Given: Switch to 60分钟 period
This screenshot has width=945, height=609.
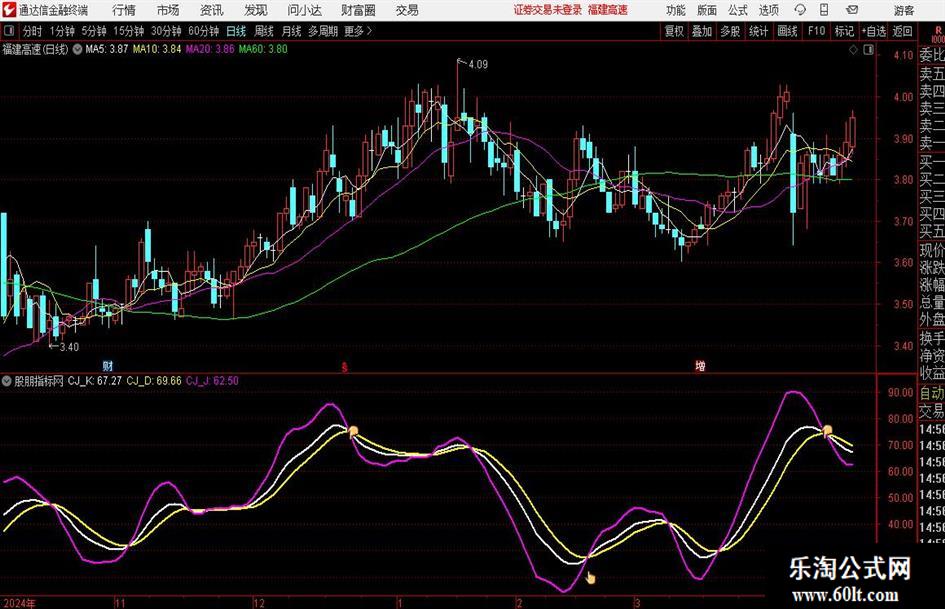Looking at the screenshot, I should click(x=204, y=31).
